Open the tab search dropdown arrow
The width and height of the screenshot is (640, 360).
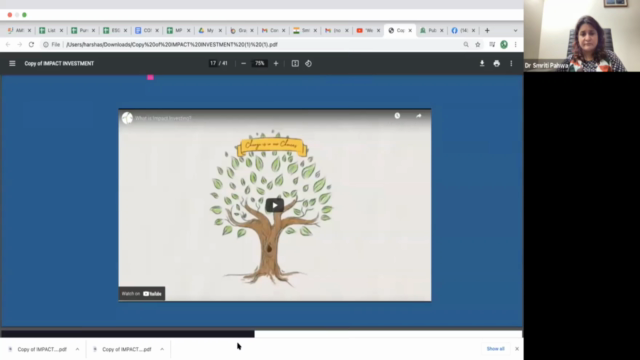click(516, 31)
